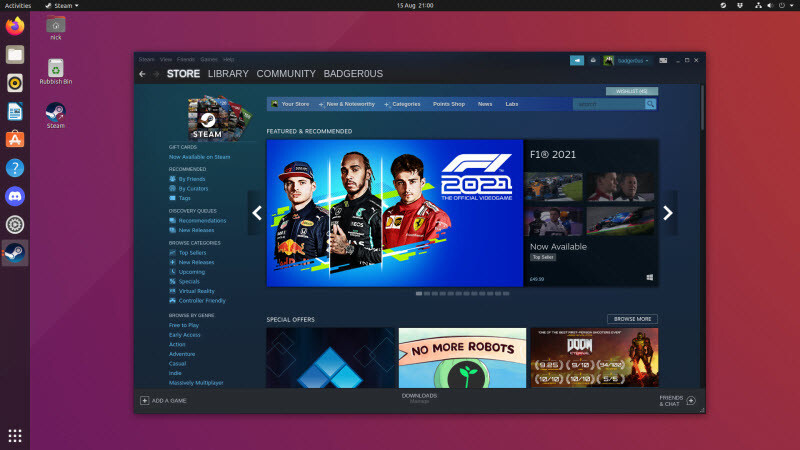The width and height of the screenshot is (800, 450).
Task: Open the Rubbish Bin desktop icon
Action: (56, 71)
